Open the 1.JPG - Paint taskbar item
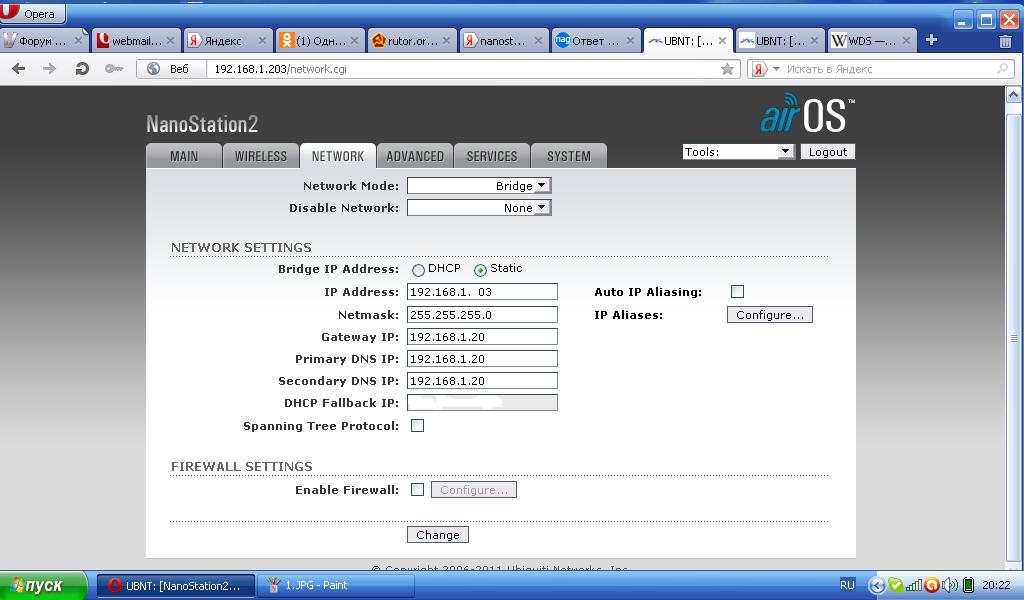 click(336, 586)
